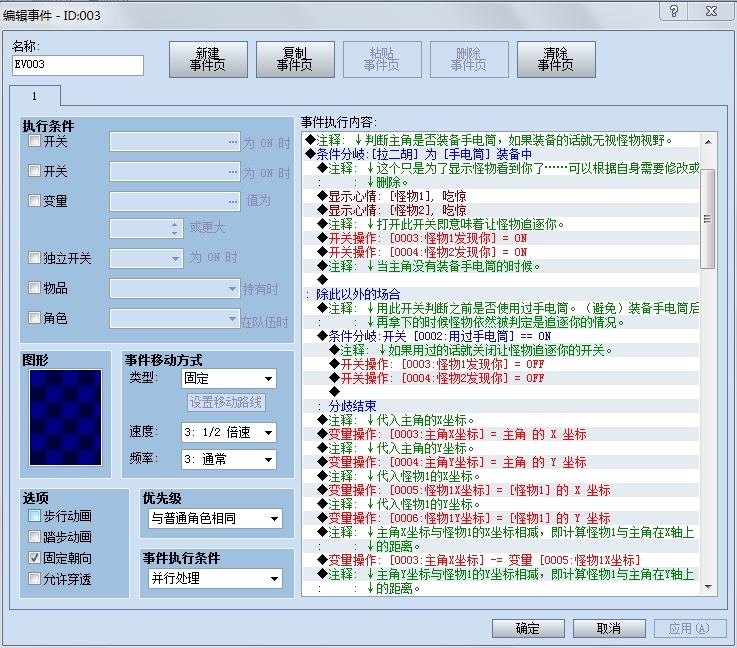Select 变量操作 [0006:怪物1Y坐标] line
Viewport: 737px width, 648px height.
click(501, 518)
